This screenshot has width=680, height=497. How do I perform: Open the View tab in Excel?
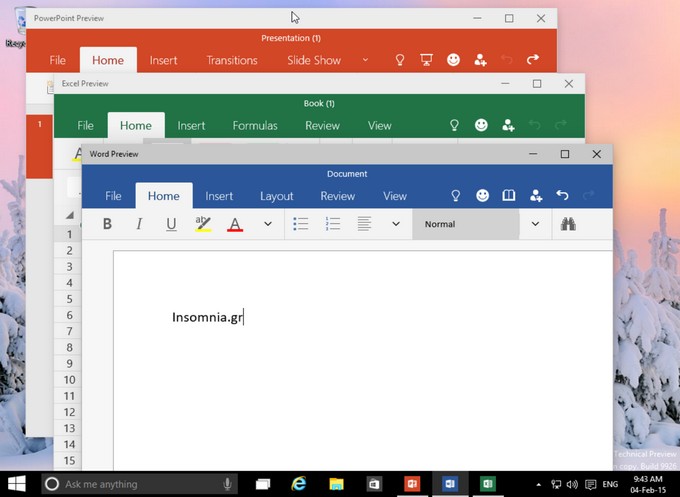click(379, 126)
